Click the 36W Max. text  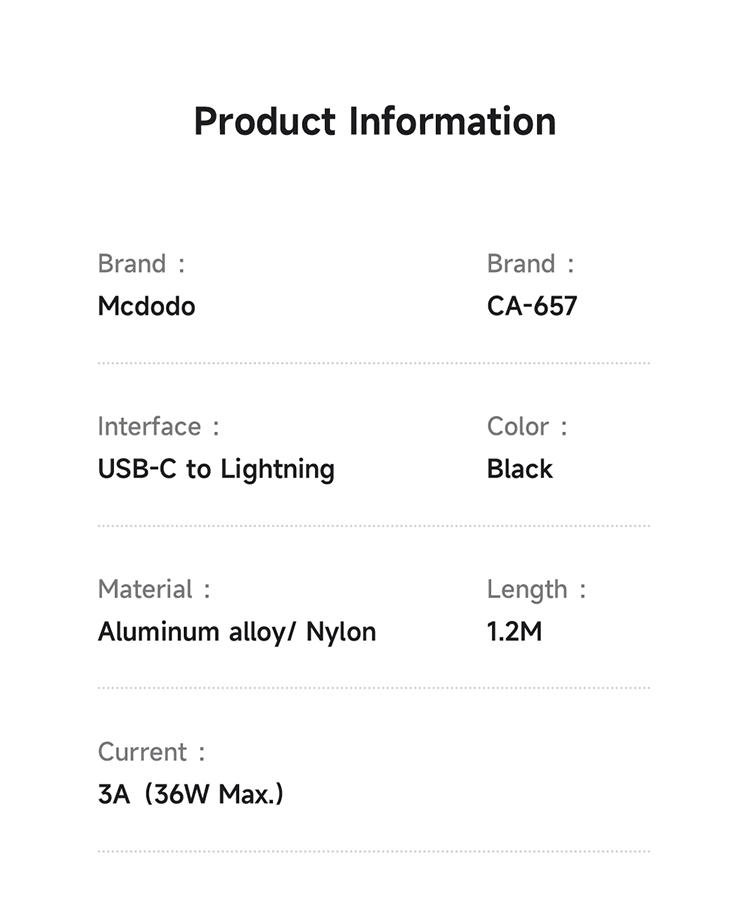214,795
